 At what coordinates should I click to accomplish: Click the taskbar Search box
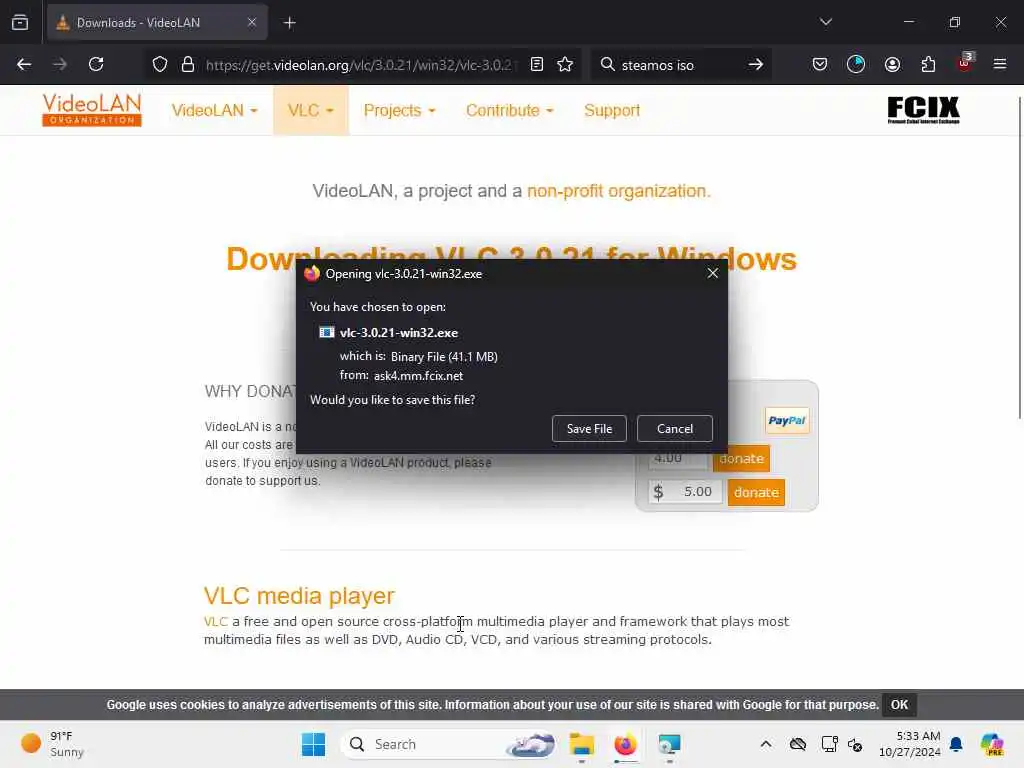449,744
